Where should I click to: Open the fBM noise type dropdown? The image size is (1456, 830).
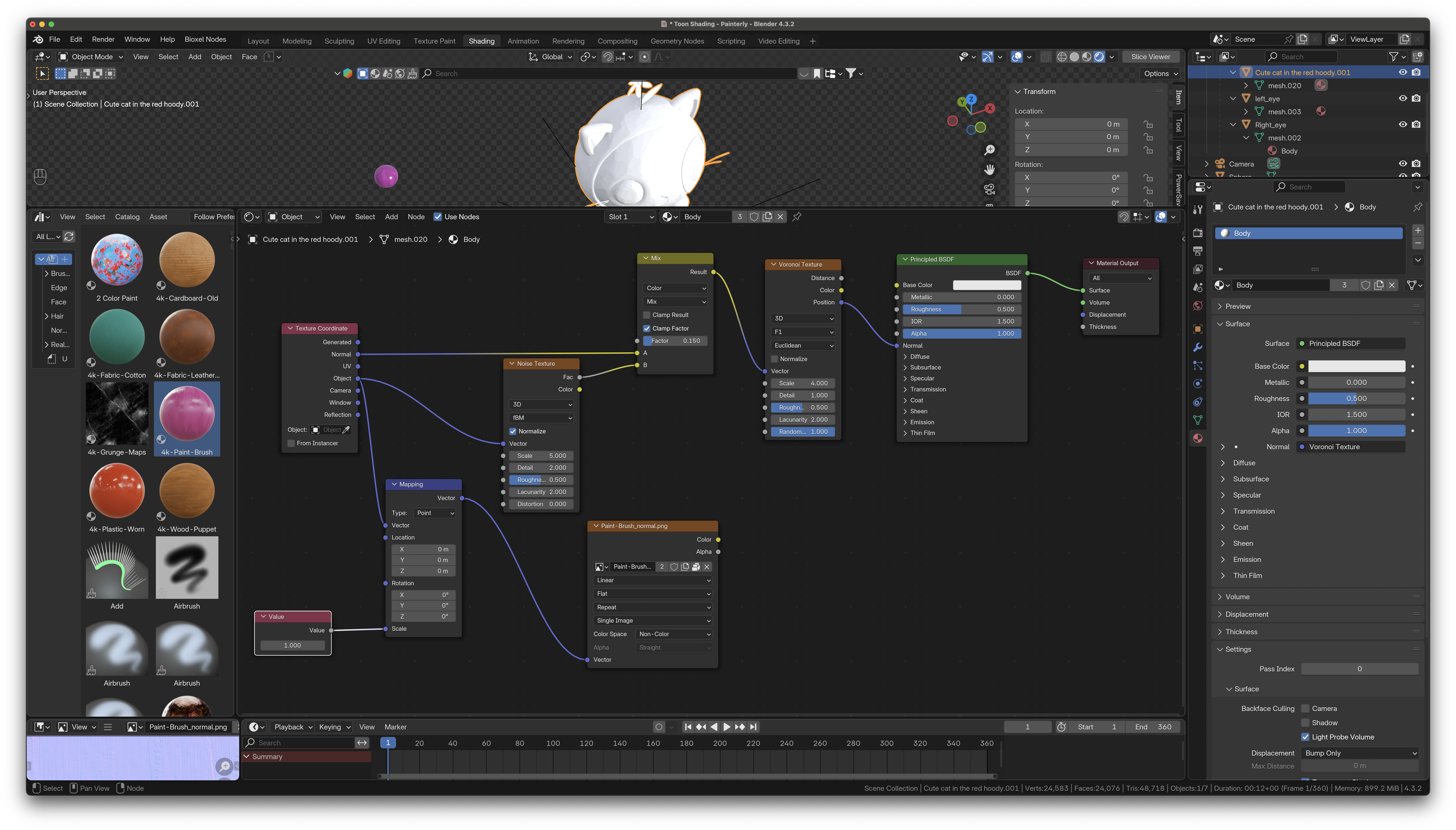(x=542, y=418)
